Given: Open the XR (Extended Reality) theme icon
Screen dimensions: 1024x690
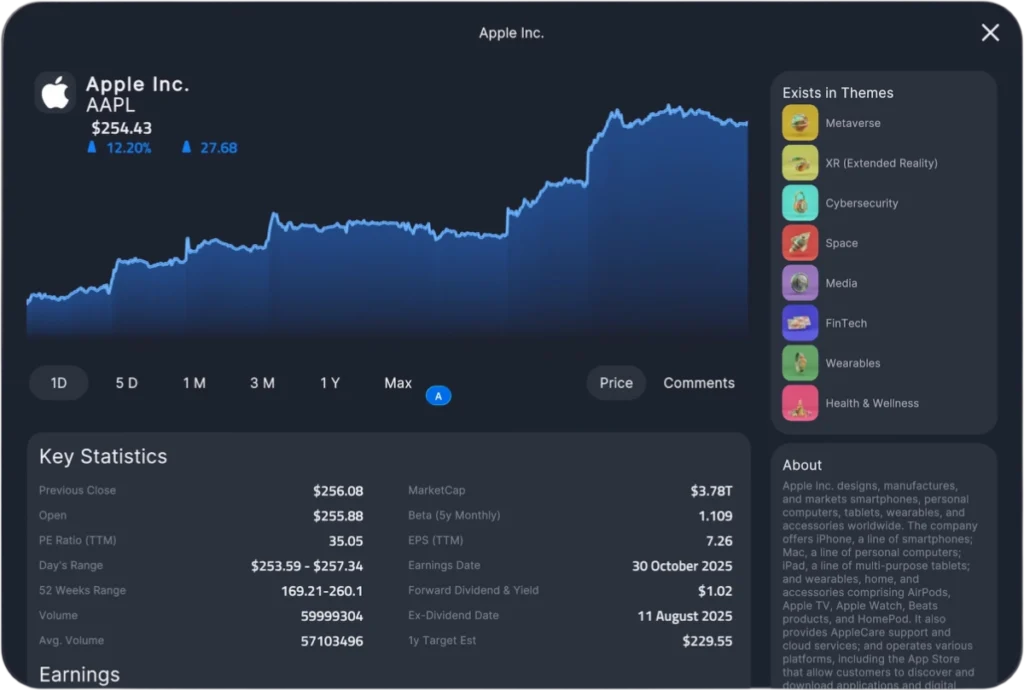Looking at the screenshot, I should (x=800, y=163).
